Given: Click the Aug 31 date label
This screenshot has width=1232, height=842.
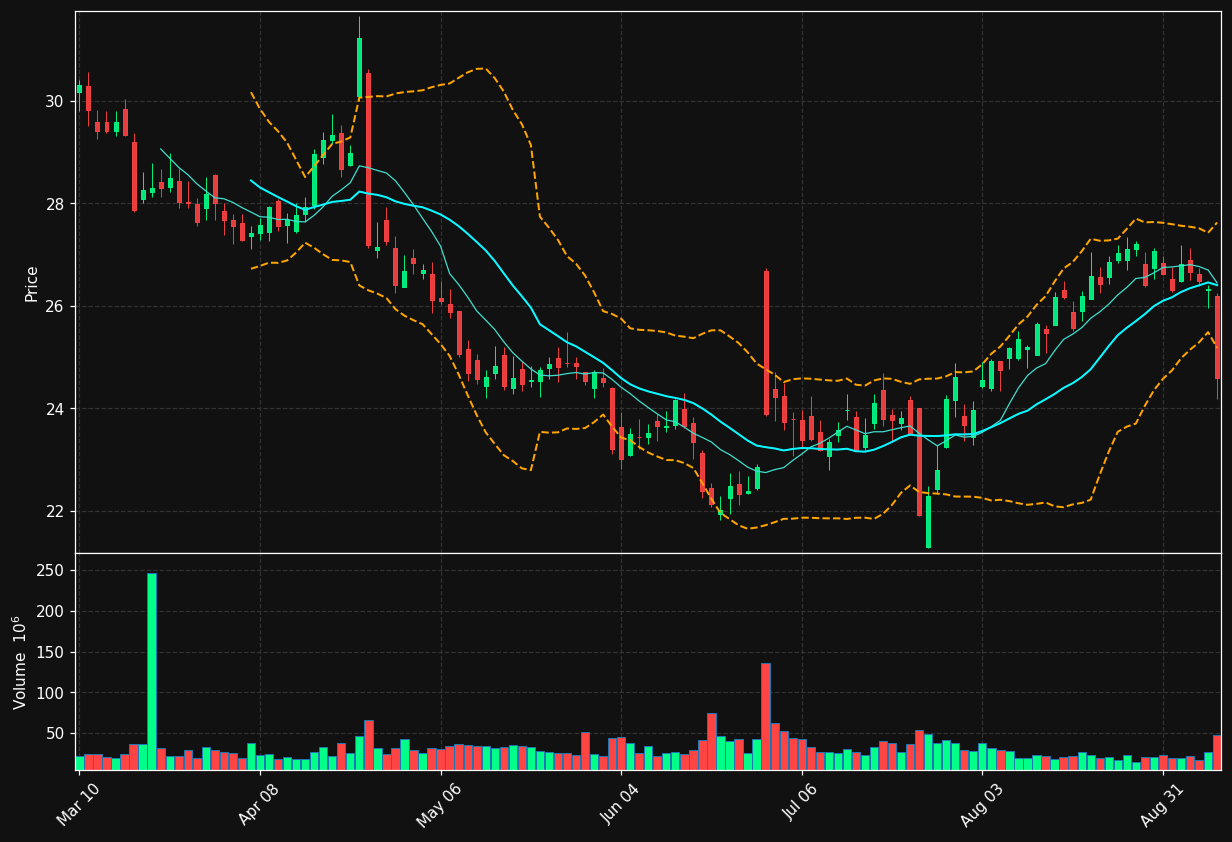Looking at the screenshot, I should tap(1164, 804).
